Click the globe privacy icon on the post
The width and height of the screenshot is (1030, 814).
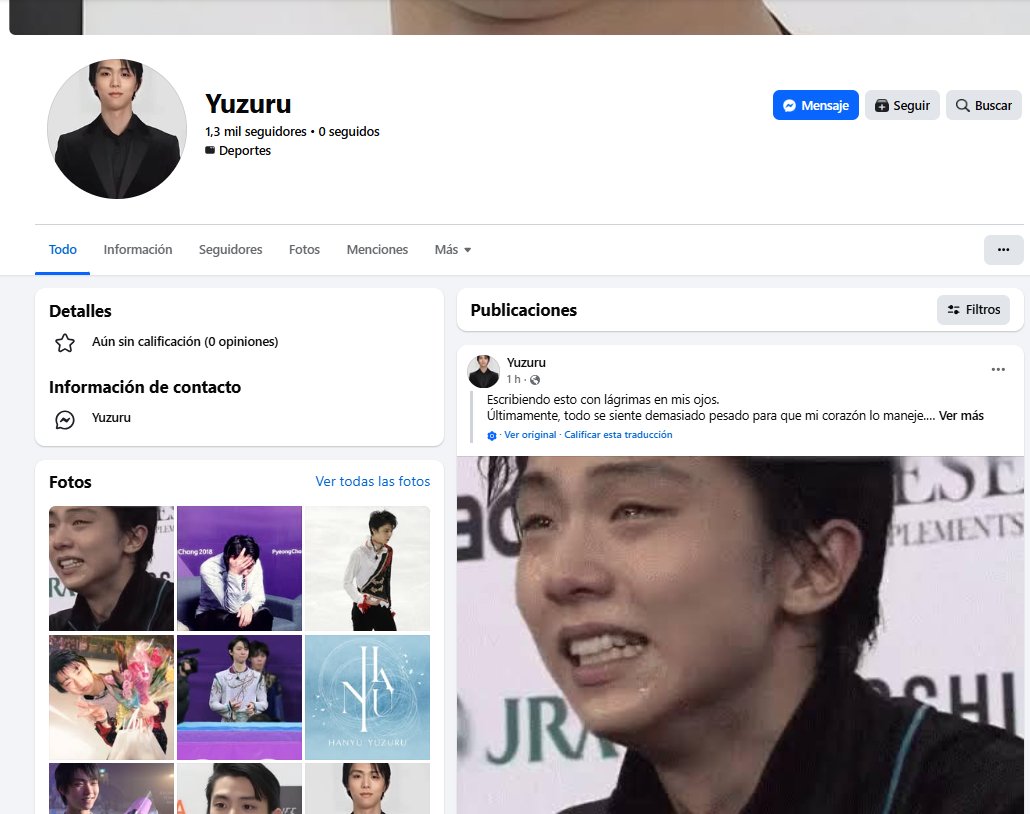[535, 379]
